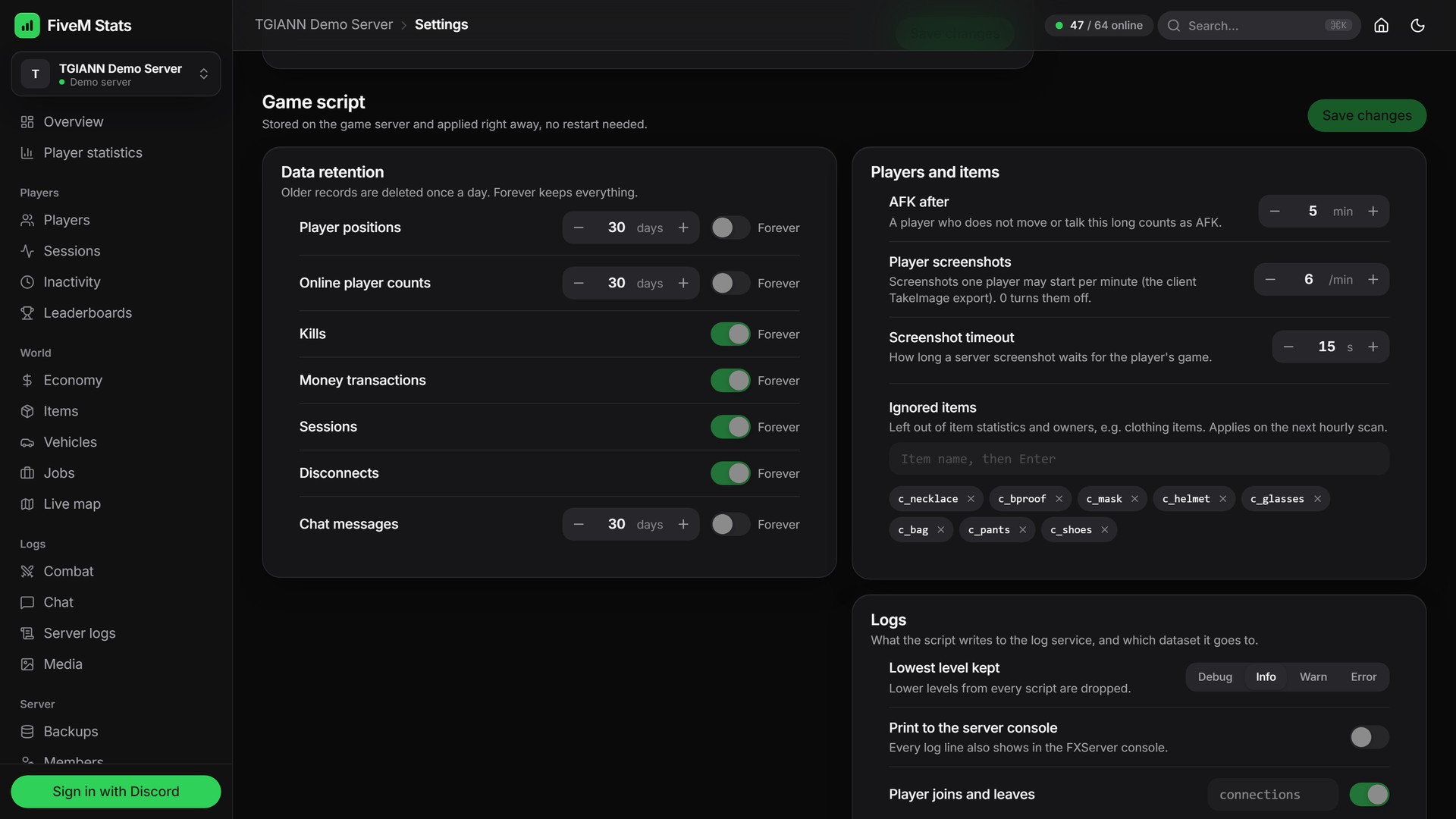Click TGIANN Demo Server breadcrumb link

[x=324, y=24]
